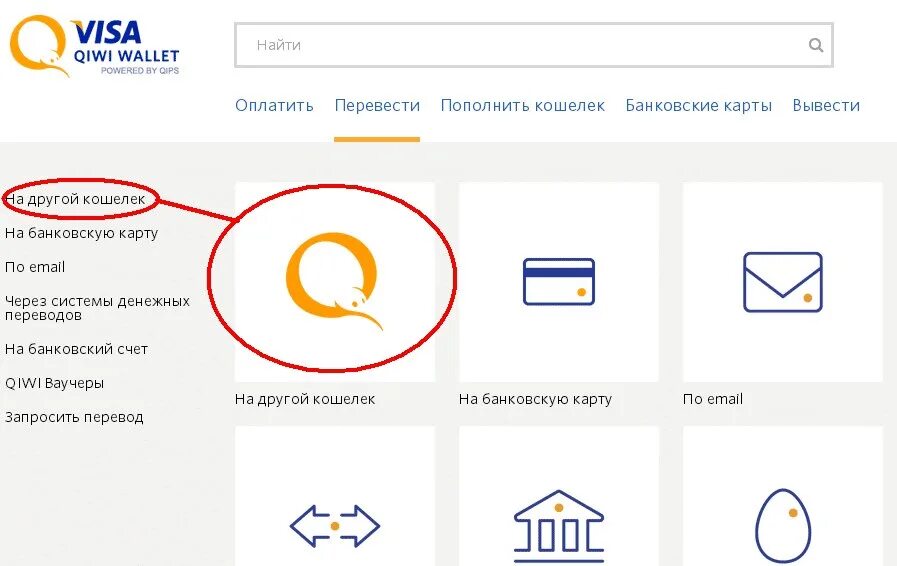897x566 pixels.
Task: Click the Visa QIWI Wallet logo
Action: click(x=94, y=46)
